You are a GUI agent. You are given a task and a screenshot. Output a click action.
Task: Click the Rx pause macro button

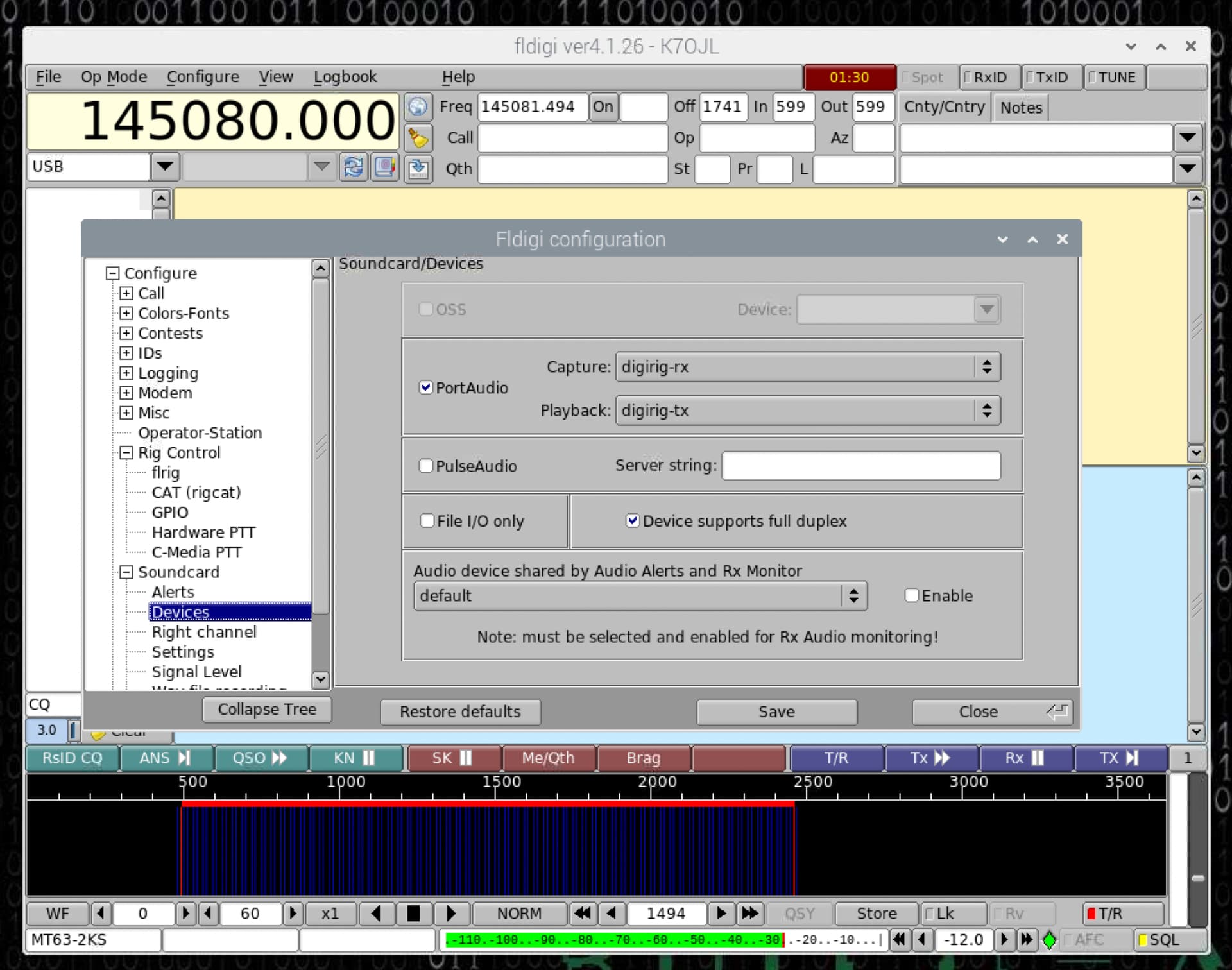click(x=1025, y=758)
